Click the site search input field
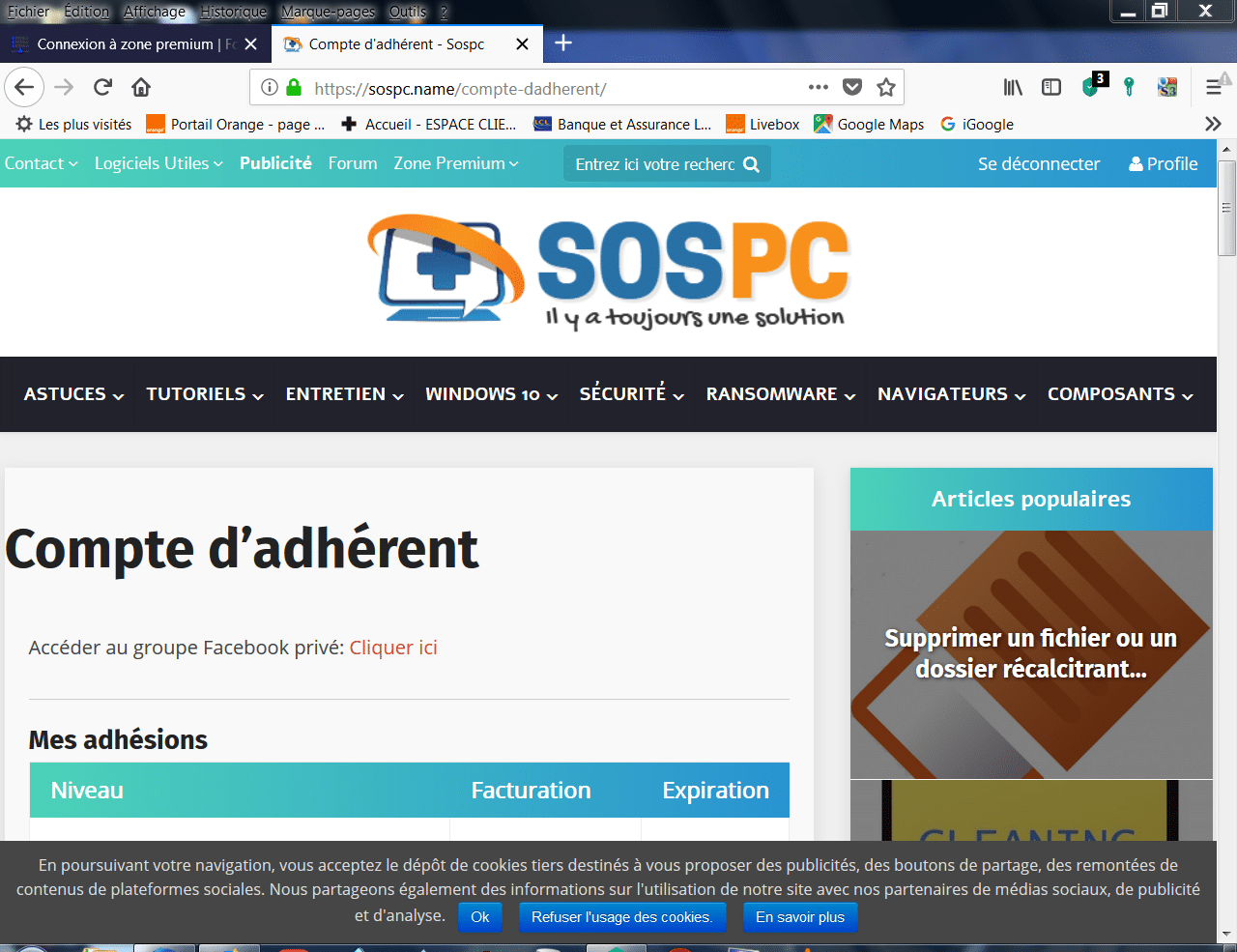 click(654, 164)
